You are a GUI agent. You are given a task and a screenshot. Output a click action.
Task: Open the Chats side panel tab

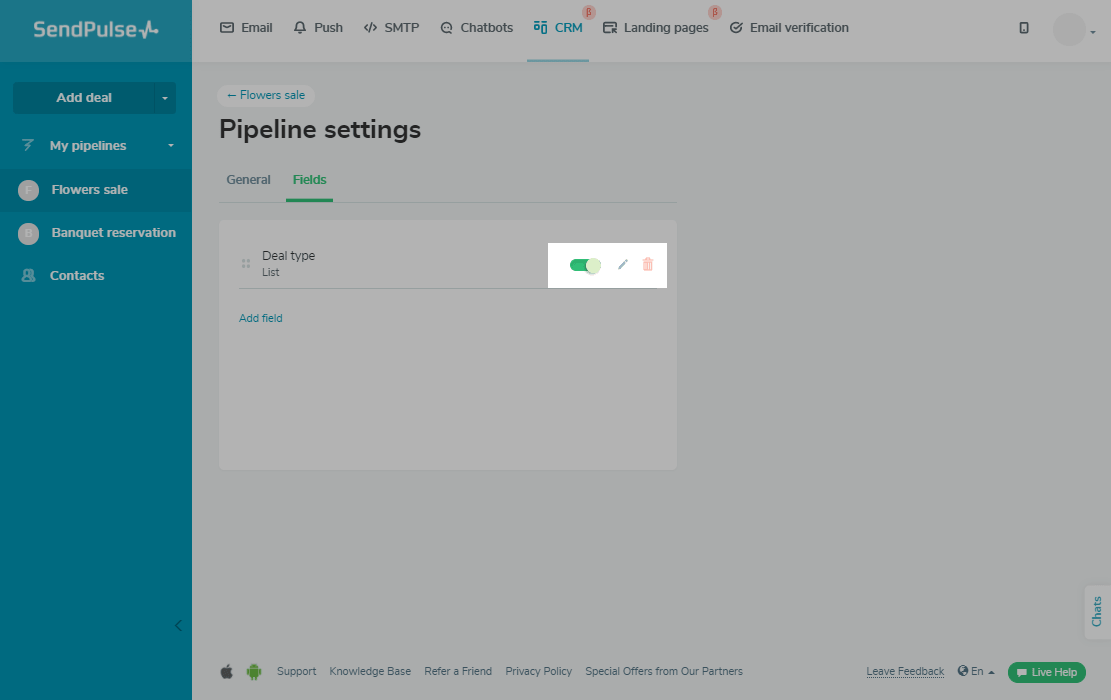(x=1097, y=611)
